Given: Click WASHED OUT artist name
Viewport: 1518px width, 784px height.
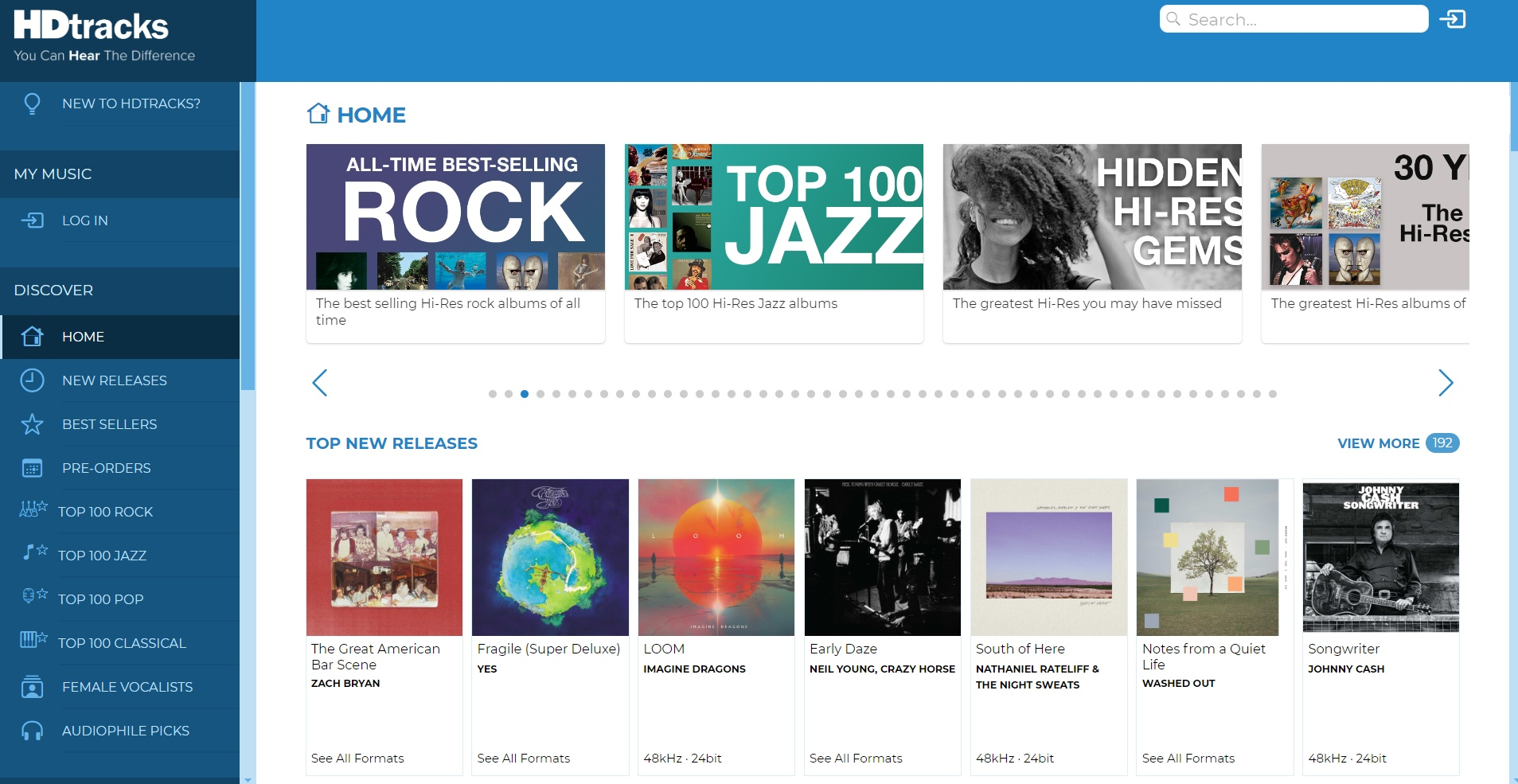Looking at the screenshot, I should click(1178, 684).
